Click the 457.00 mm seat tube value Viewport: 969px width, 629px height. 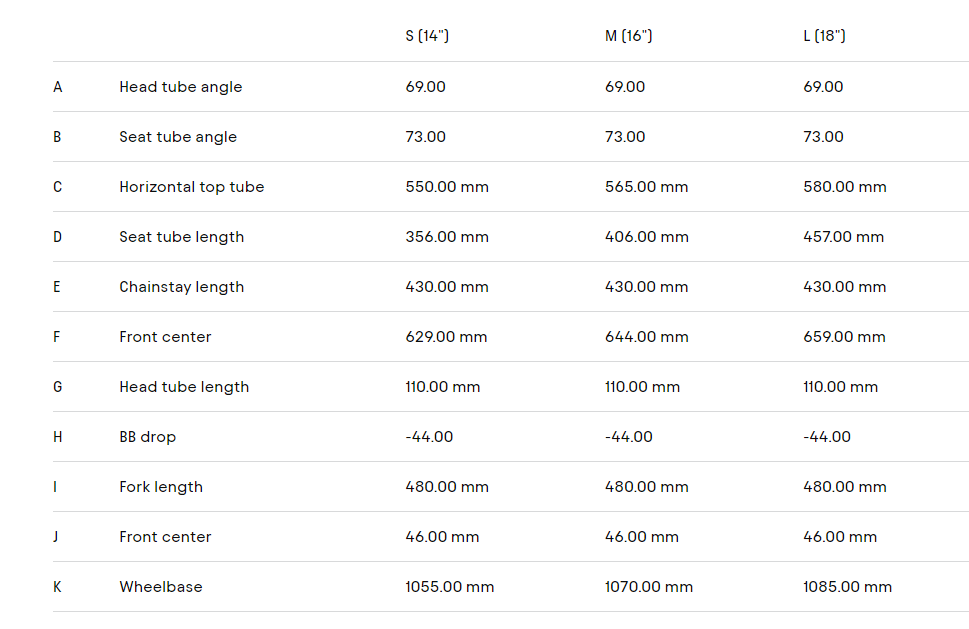[x=843, y=237]
